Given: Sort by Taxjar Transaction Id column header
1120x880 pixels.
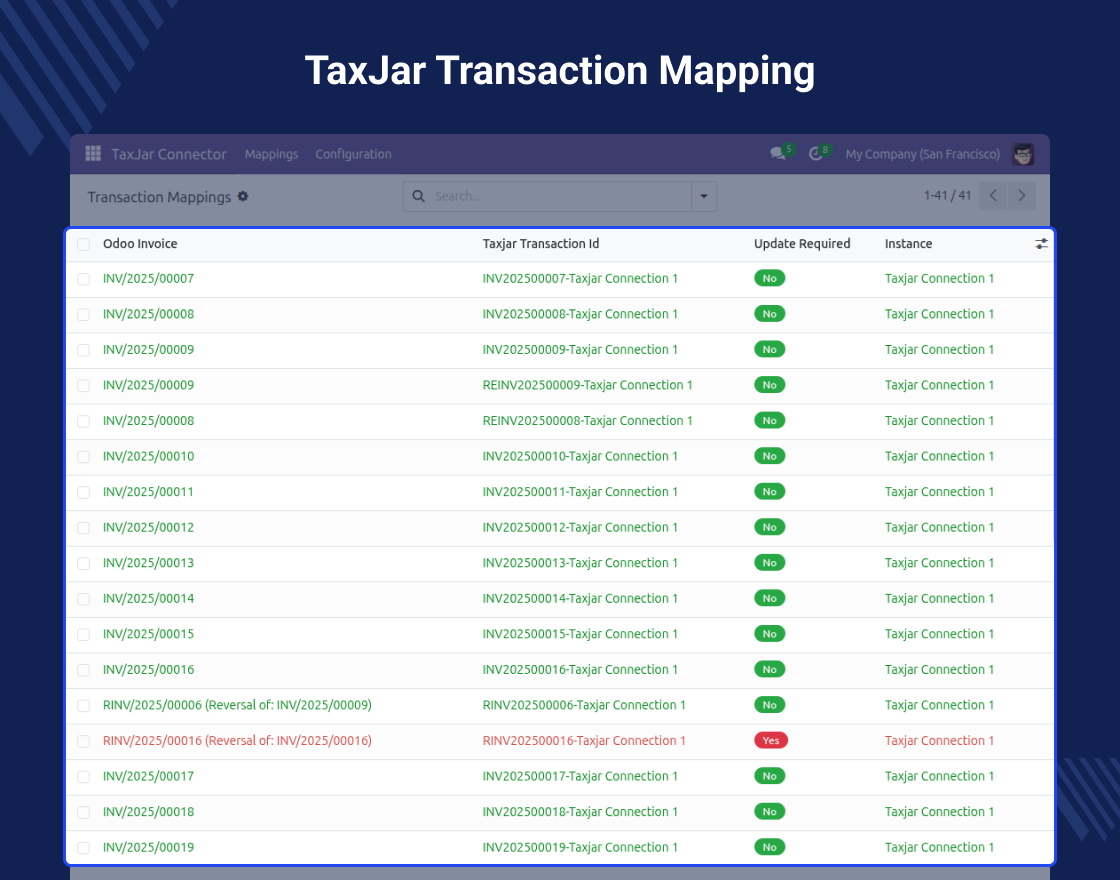Looking at the screenshot, I should (541, 244).
